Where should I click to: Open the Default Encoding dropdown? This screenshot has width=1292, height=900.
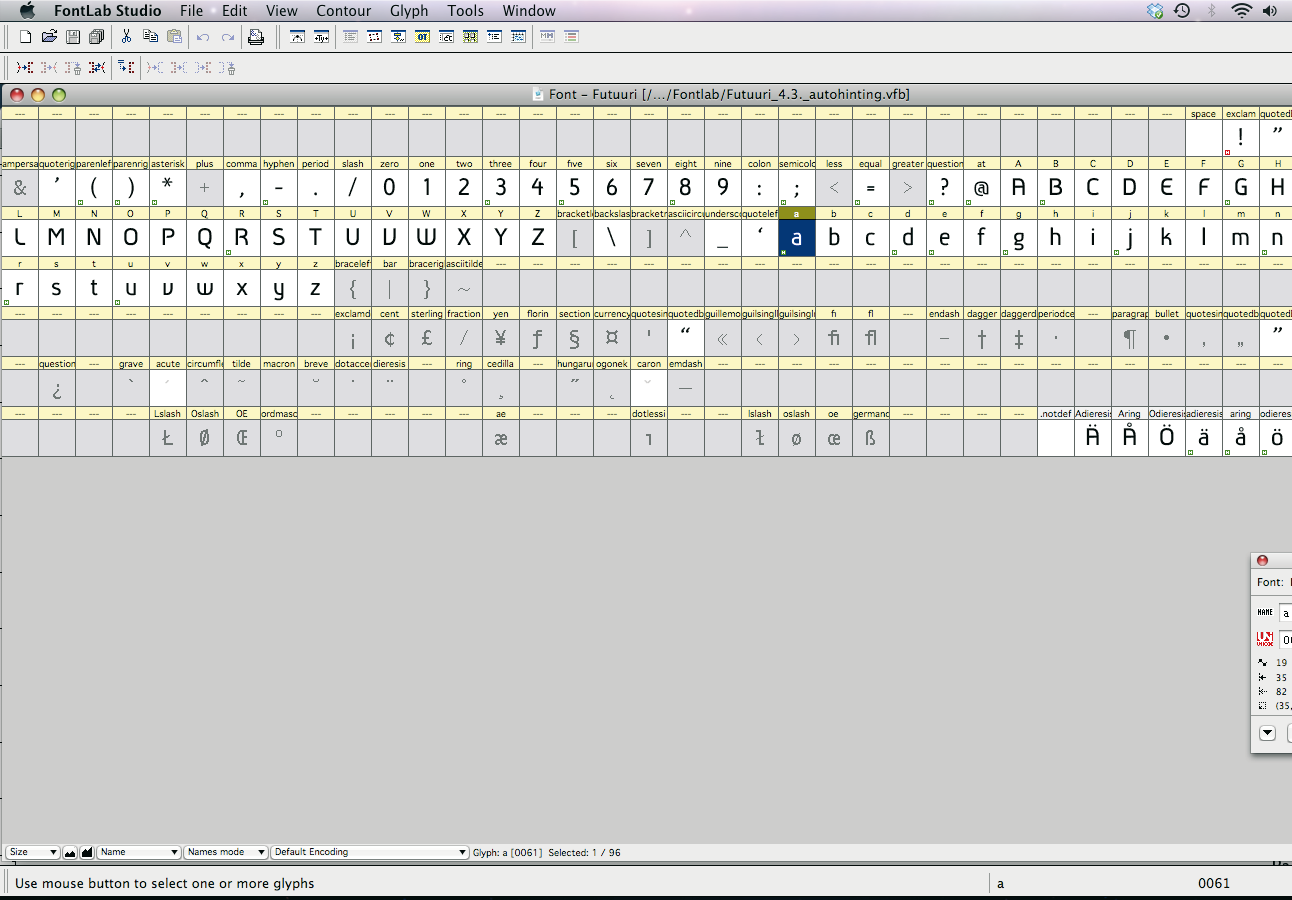[x=370, y=853]
